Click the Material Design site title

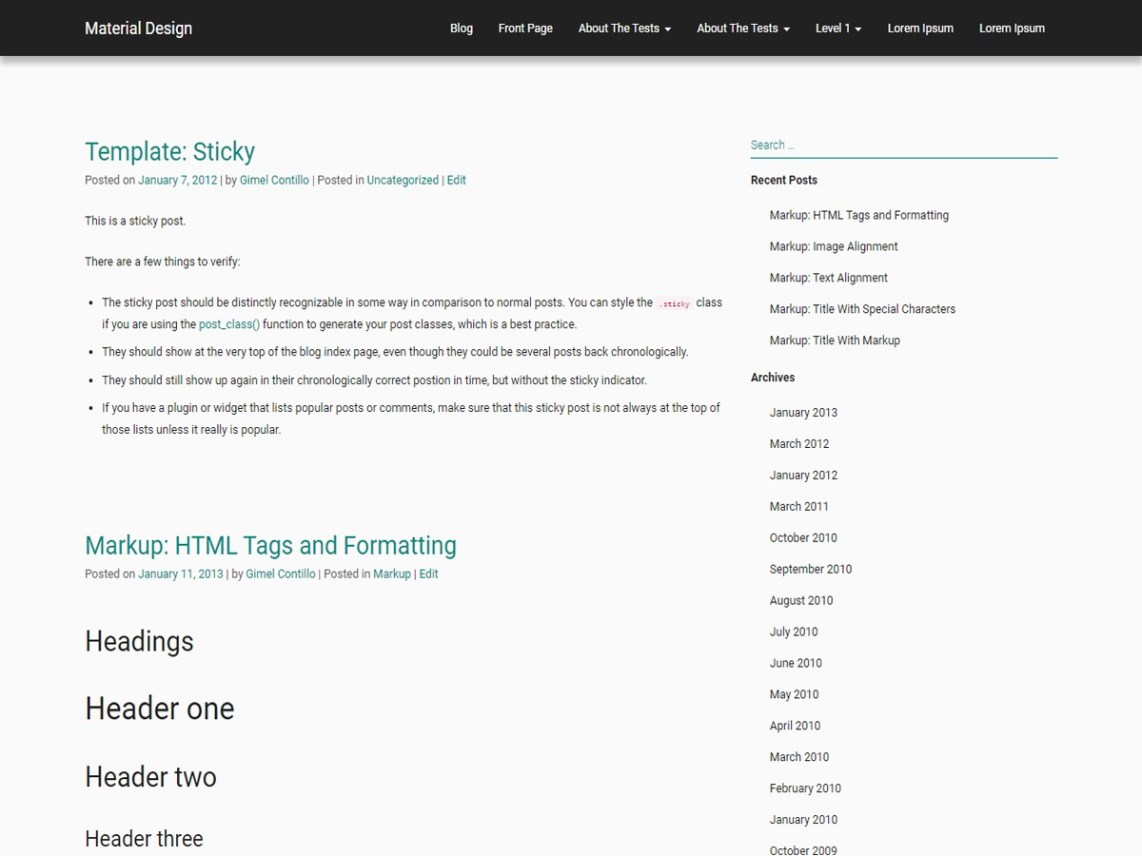tap(137, 28)
